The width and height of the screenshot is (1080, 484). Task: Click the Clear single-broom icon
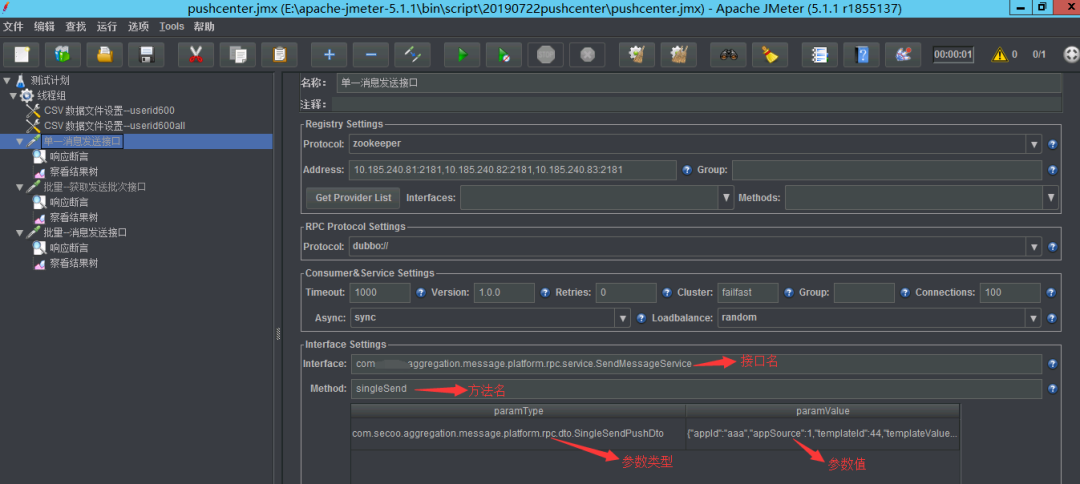[637, 54]
